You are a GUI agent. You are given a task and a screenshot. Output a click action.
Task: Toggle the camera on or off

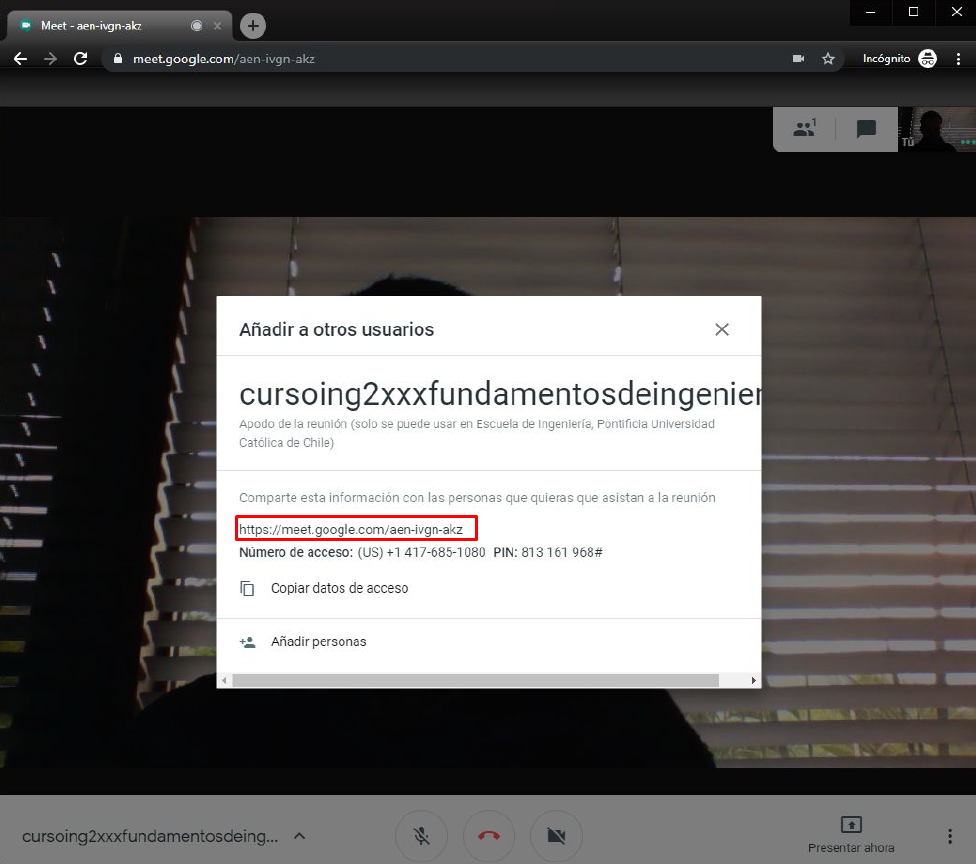[x=556, y=836]
